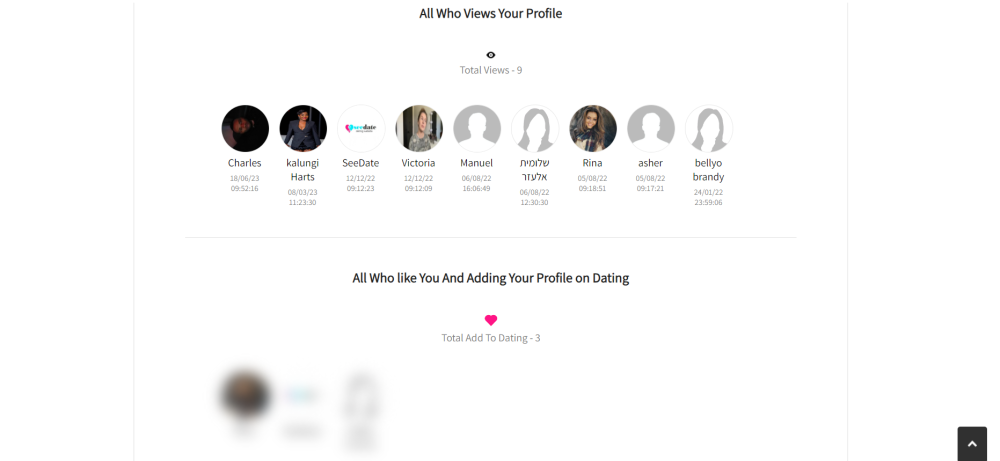
Task: Click the SeeDate logo avatar
Action: tap(361, 128)
